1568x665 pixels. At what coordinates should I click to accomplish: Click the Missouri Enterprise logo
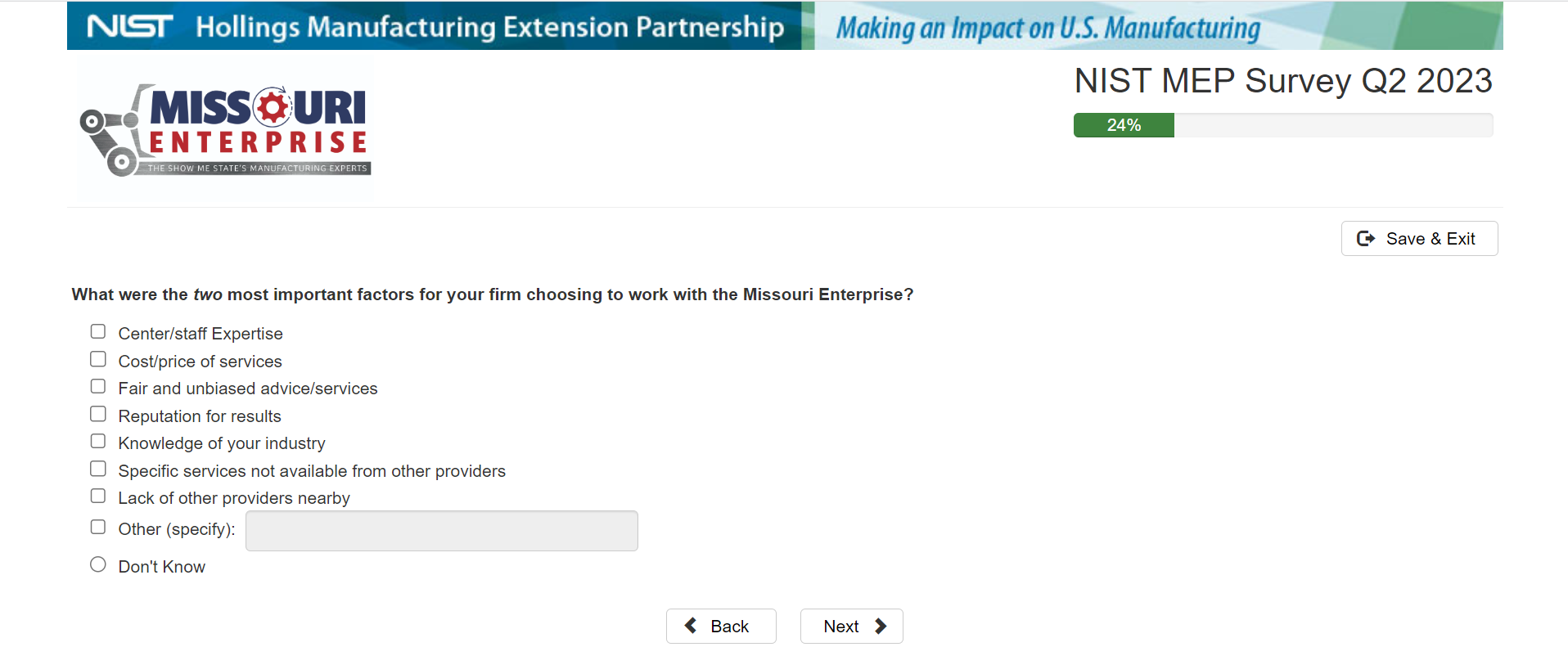point(225,131)
